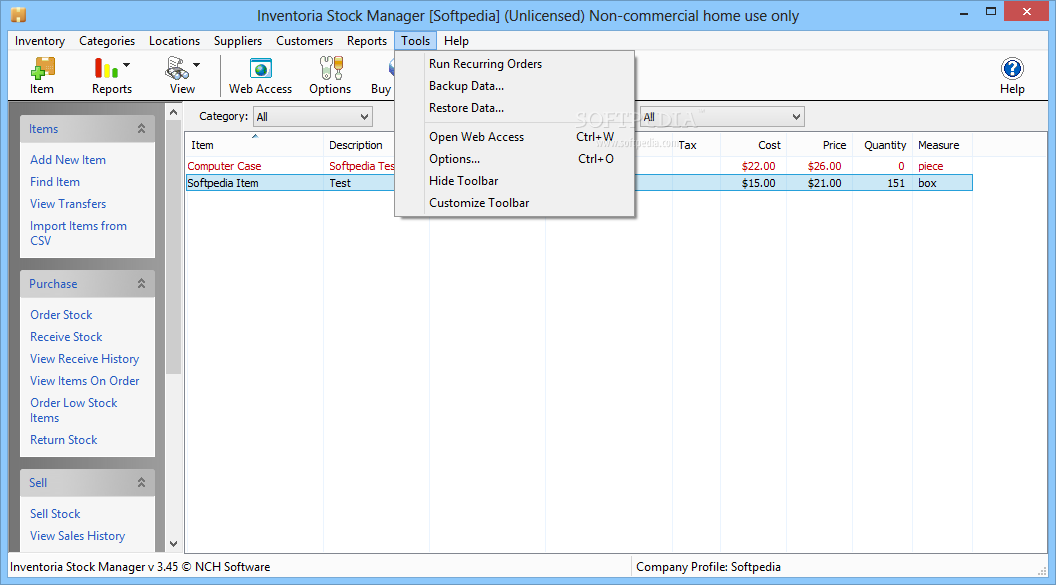Click the Find Item link
Screen dimensions: 1056x585
click(x=55, y=182)
